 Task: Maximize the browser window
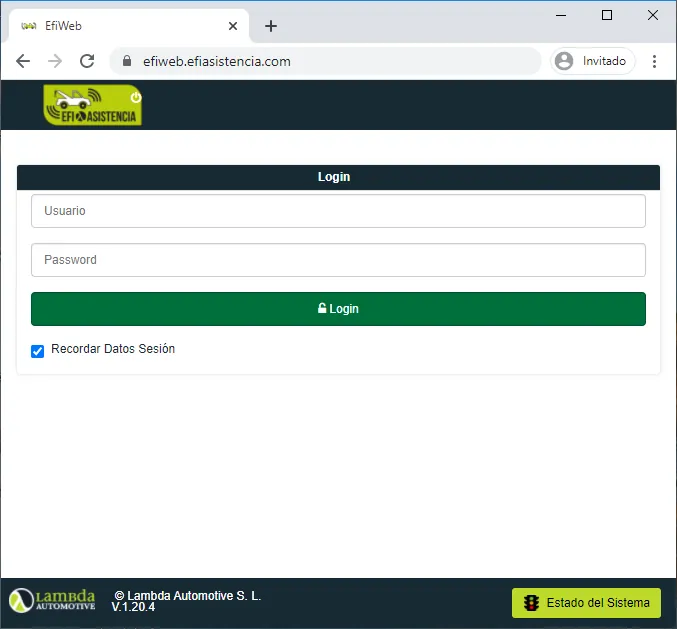(607, 16)
